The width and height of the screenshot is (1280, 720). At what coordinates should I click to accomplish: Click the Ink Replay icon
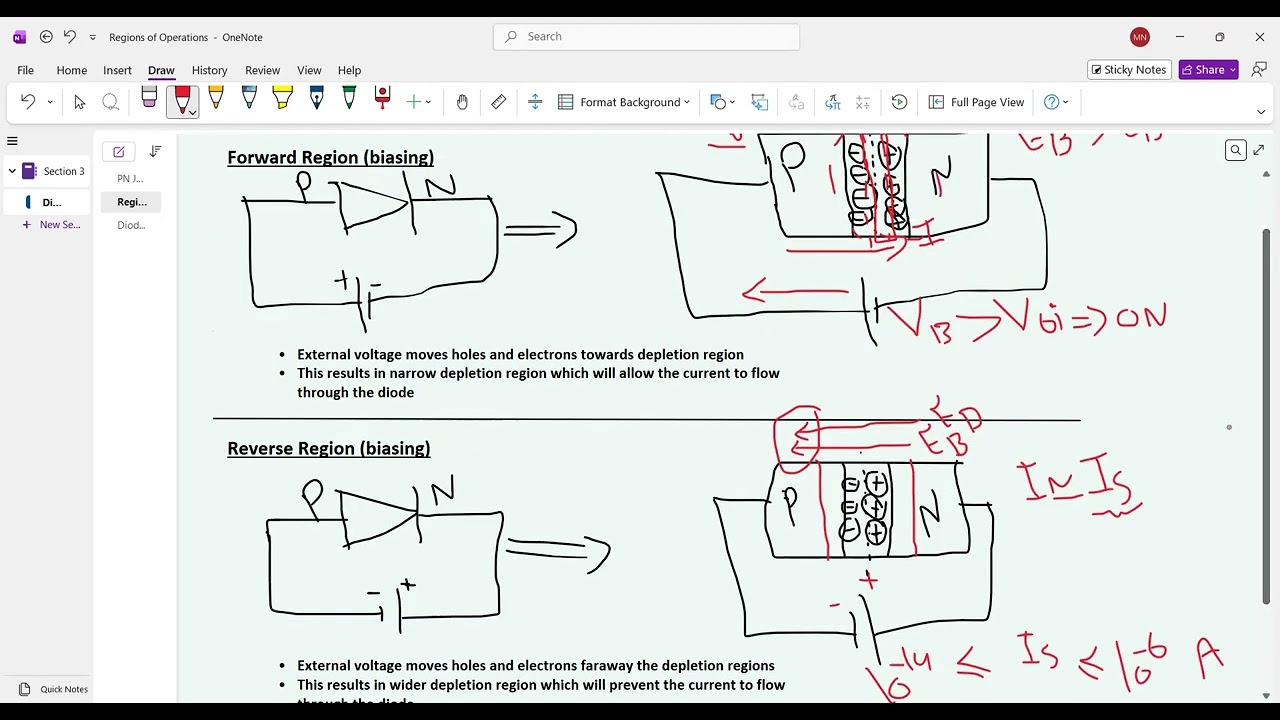click(x=899, y=102)
